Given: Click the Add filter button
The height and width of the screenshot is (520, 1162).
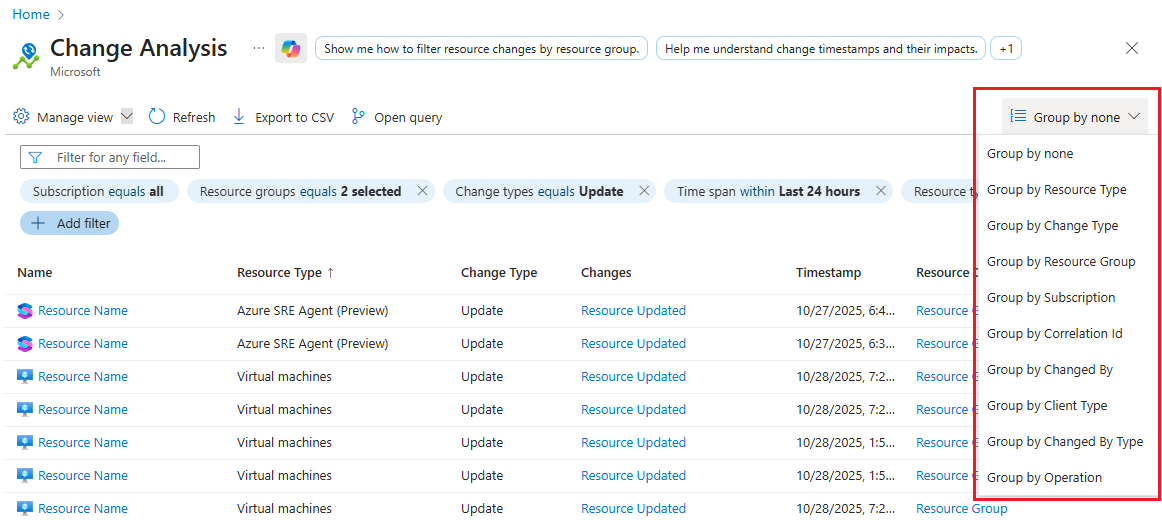Looking at the screenshot, I should tap(70, 223).
